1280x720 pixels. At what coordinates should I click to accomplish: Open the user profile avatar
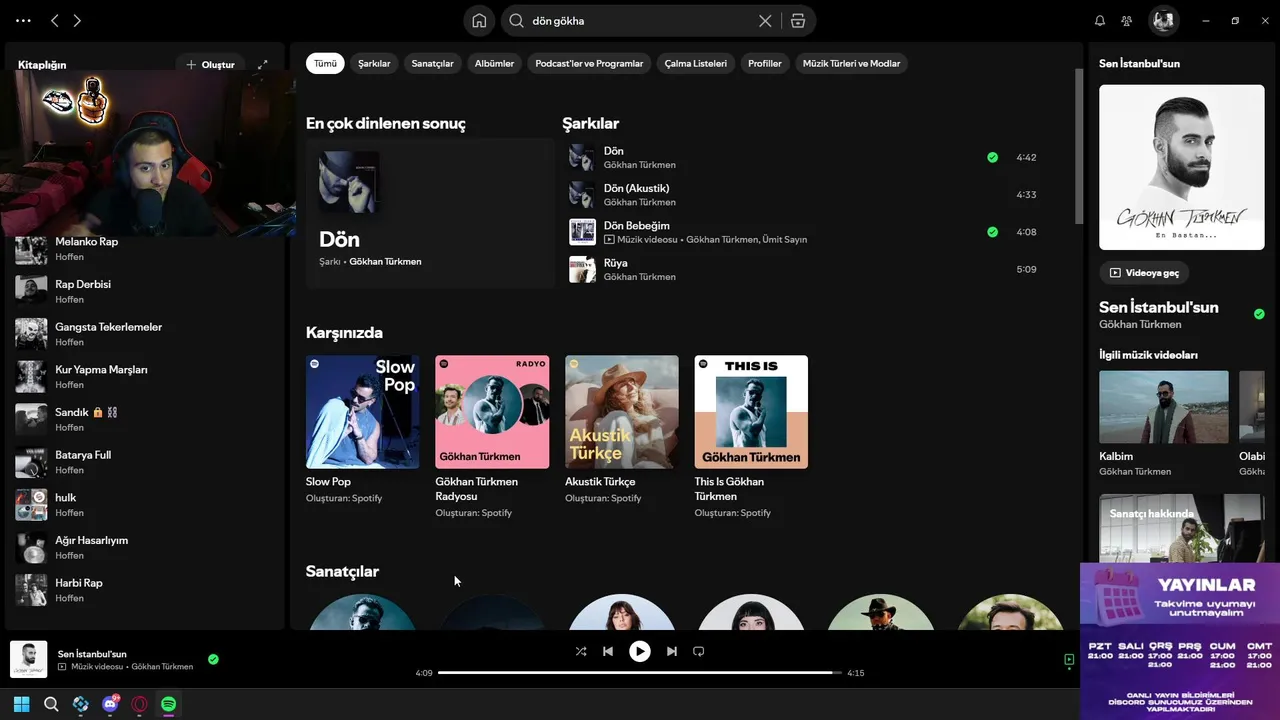click(x=1163, y=20)
